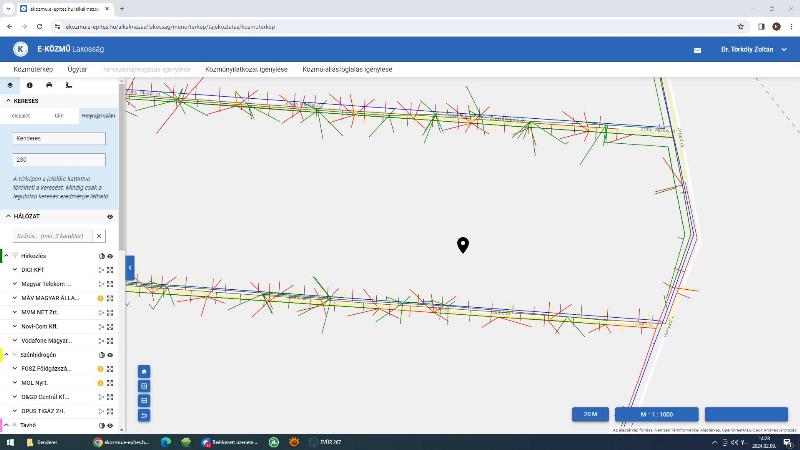Open the mail envelope icon in header
The height and width of the screenshot is (450, 800).
697,50
